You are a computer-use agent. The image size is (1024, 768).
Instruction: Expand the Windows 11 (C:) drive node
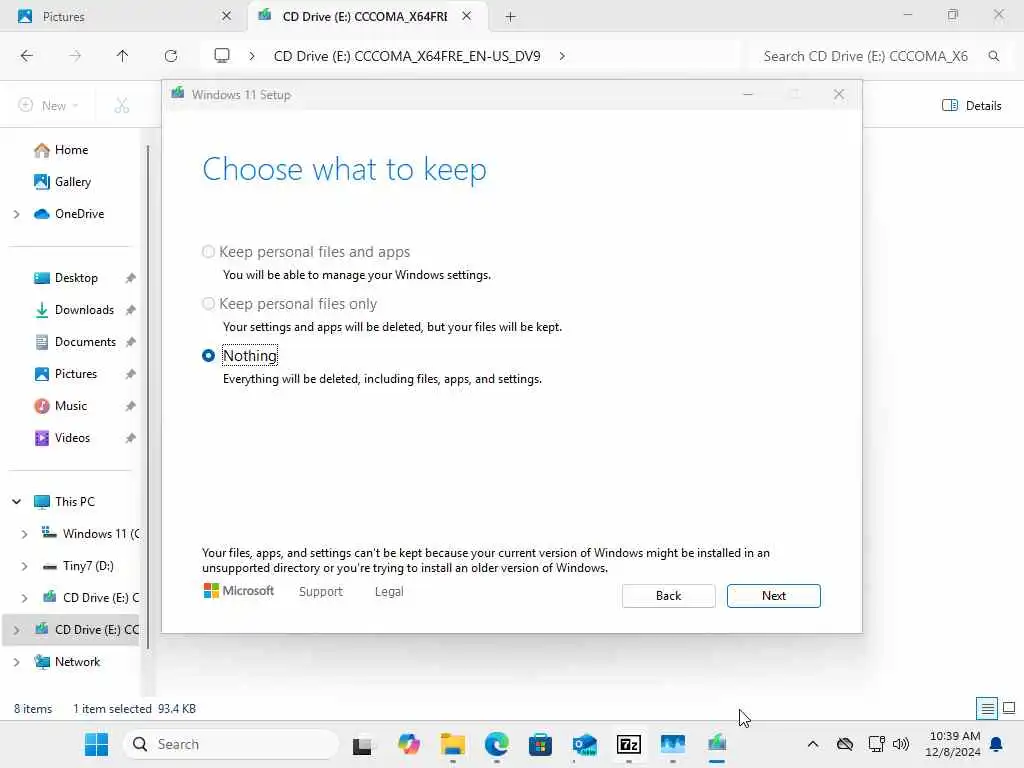[x=24, y=534]
